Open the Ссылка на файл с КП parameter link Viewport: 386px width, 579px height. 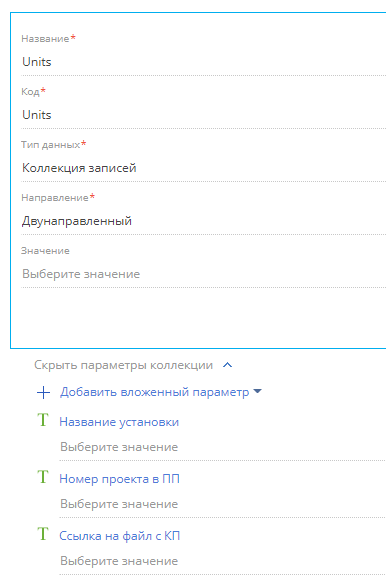click(119, 536)
